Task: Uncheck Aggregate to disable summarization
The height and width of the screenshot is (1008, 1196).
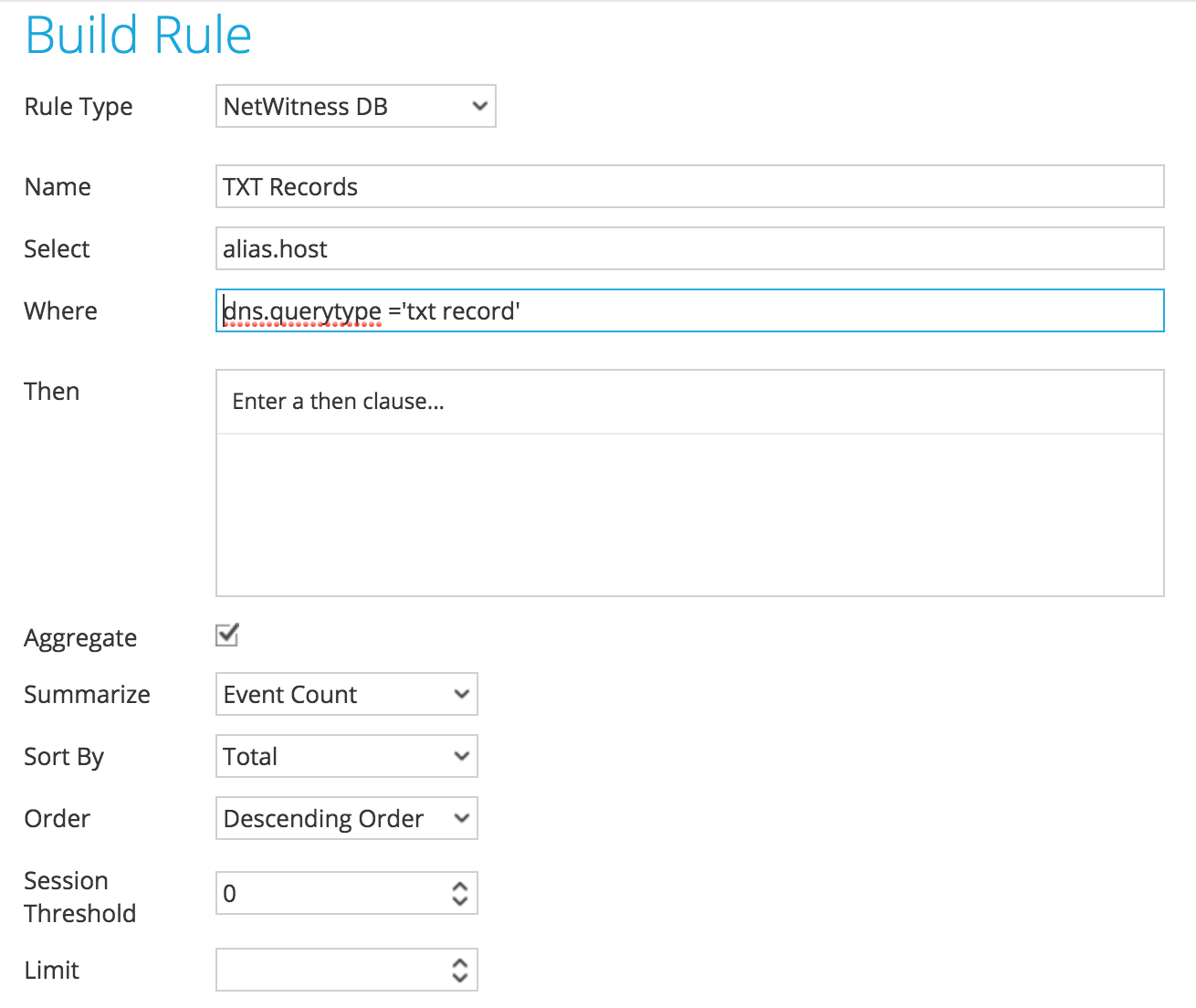Action: [x=226, y=635]
